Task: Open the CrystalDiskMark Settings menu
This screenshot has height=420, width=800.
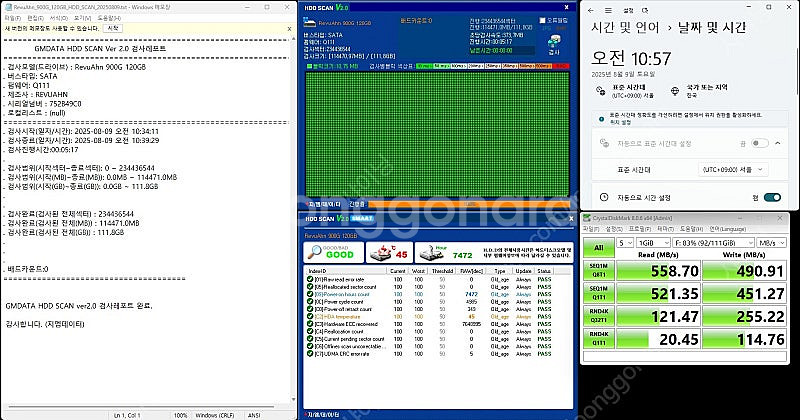Action: click(614, 229)
